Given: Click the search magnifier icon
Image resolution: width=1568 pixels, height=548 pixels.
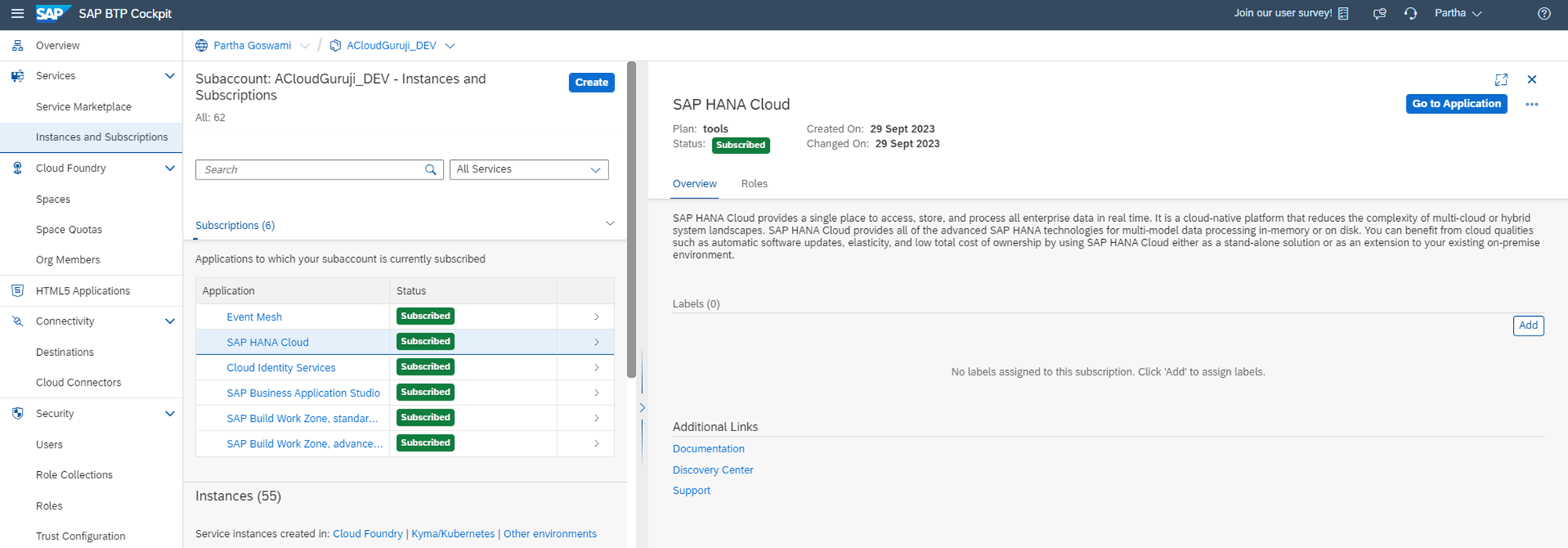Looking at the screenshot, I should click(x=430, y=169).
